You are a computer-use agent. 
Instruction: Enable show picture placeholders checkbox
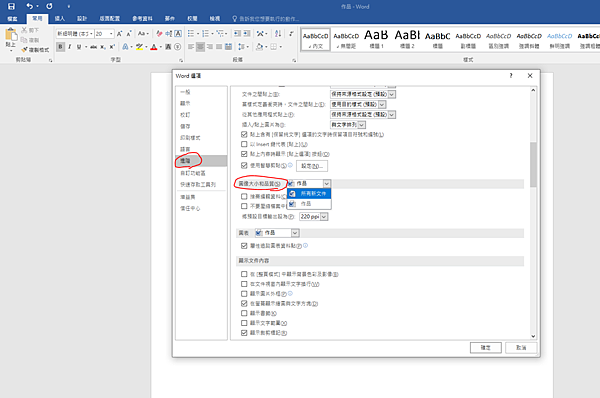[244, 294]
